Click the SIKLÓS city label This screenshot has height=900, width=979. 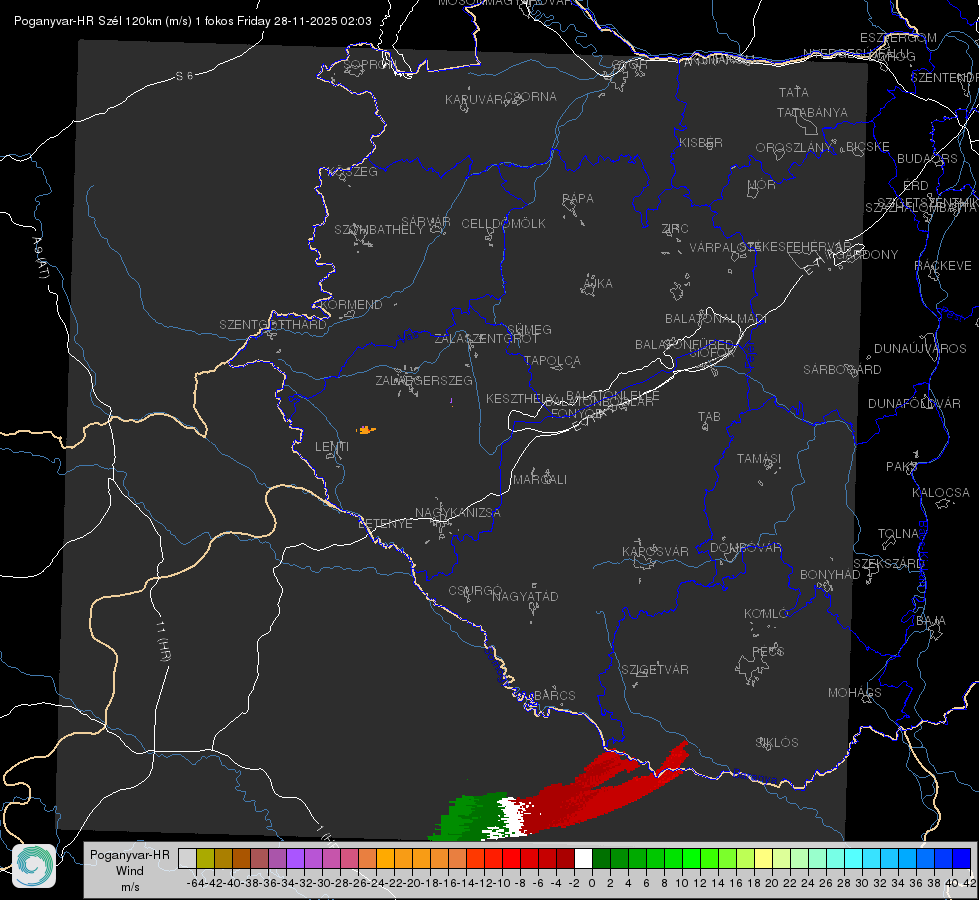tap(777, 743)
